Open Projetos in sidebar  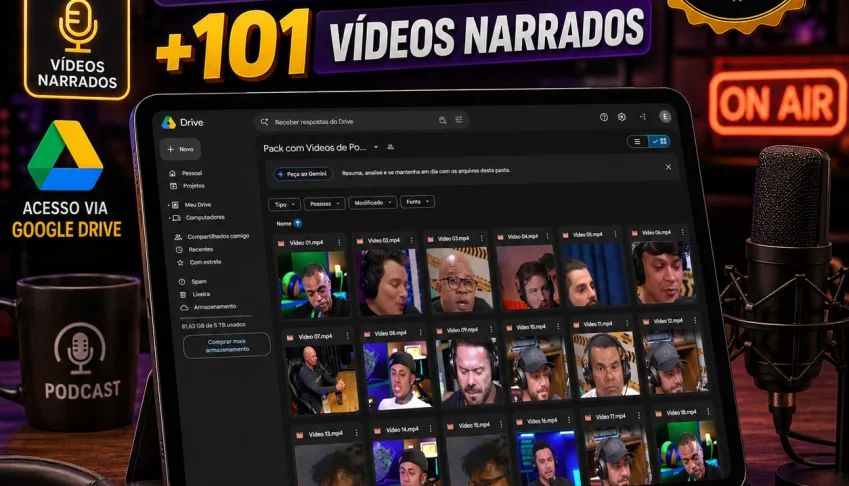coord(188,186)
